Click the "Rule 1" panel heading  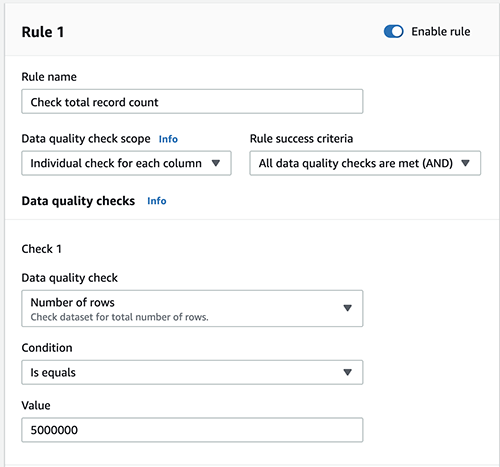coord(43,32)
